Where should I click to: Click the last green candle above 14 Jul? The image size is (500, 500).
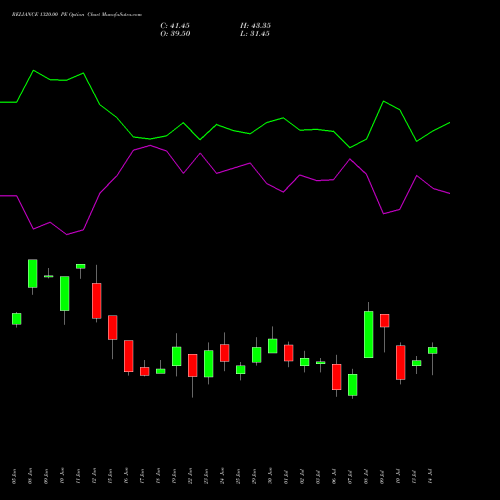[432, 350]
